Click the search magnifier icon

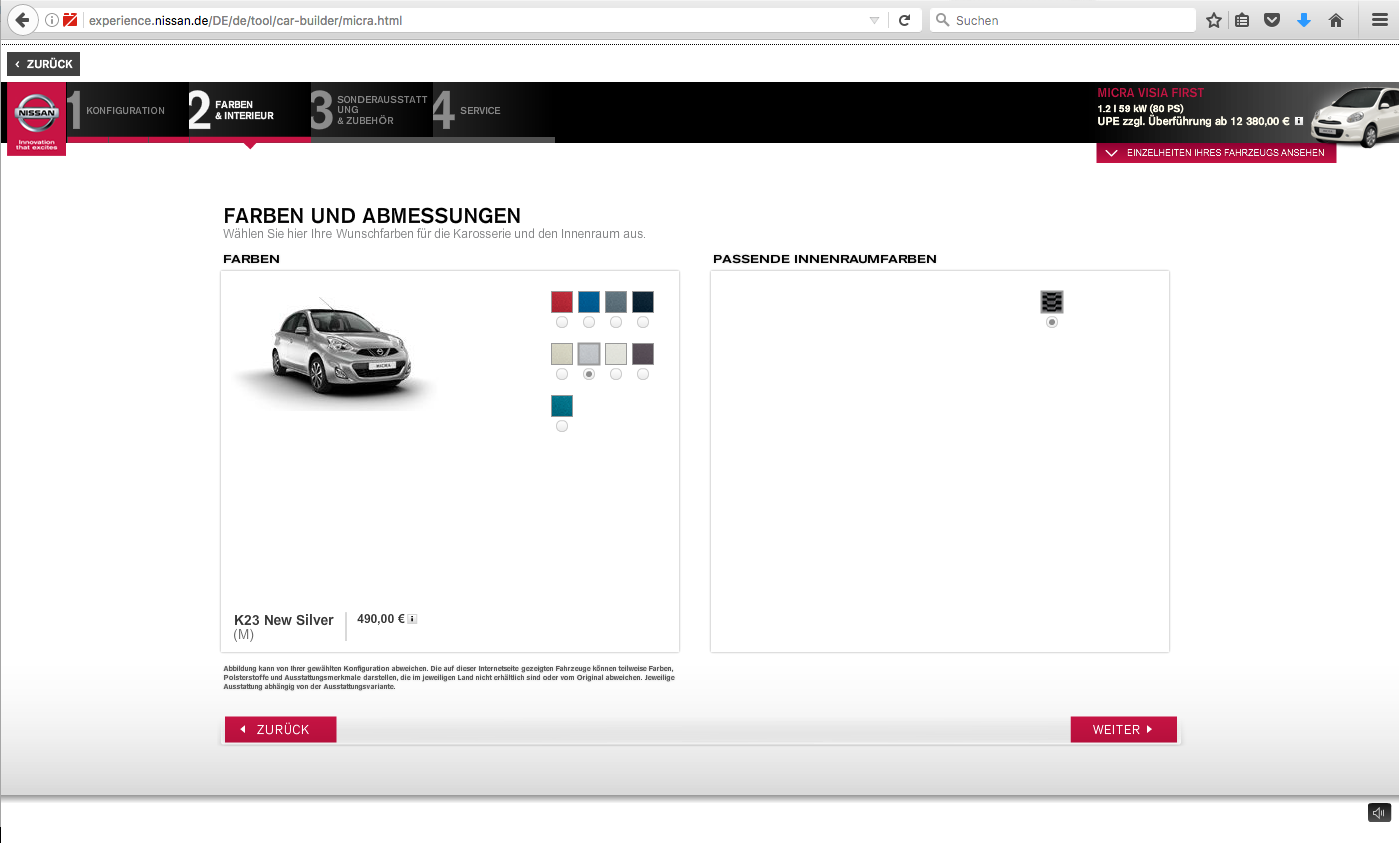tap(942, 20)
